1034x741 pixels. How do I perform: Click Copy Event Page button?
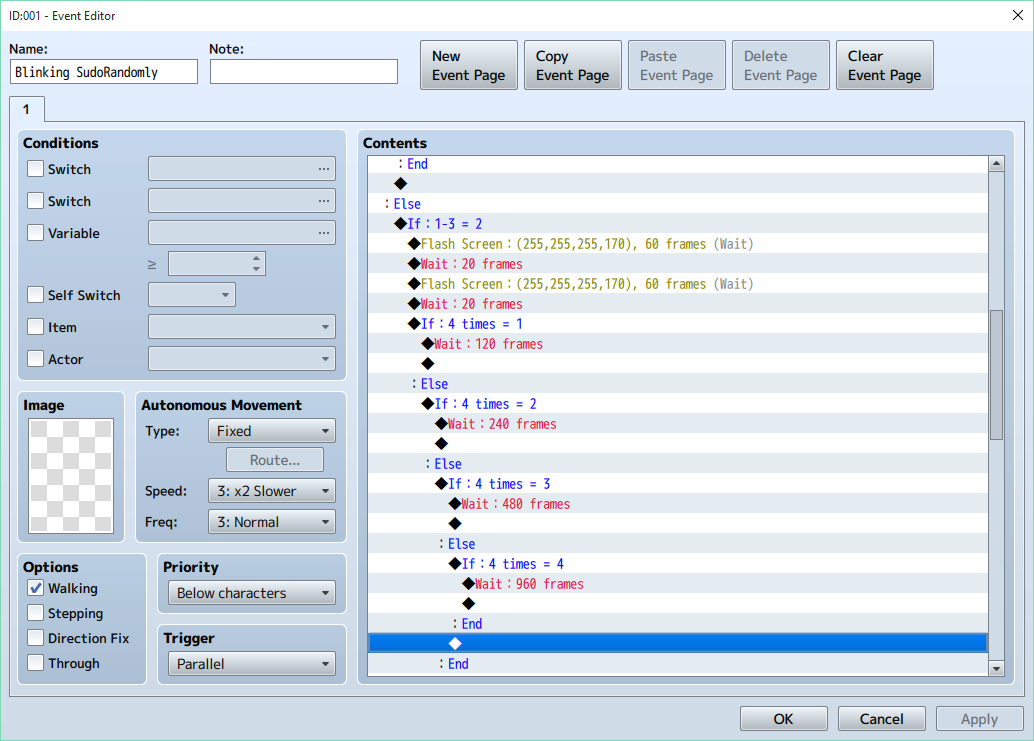click(572, 65)
